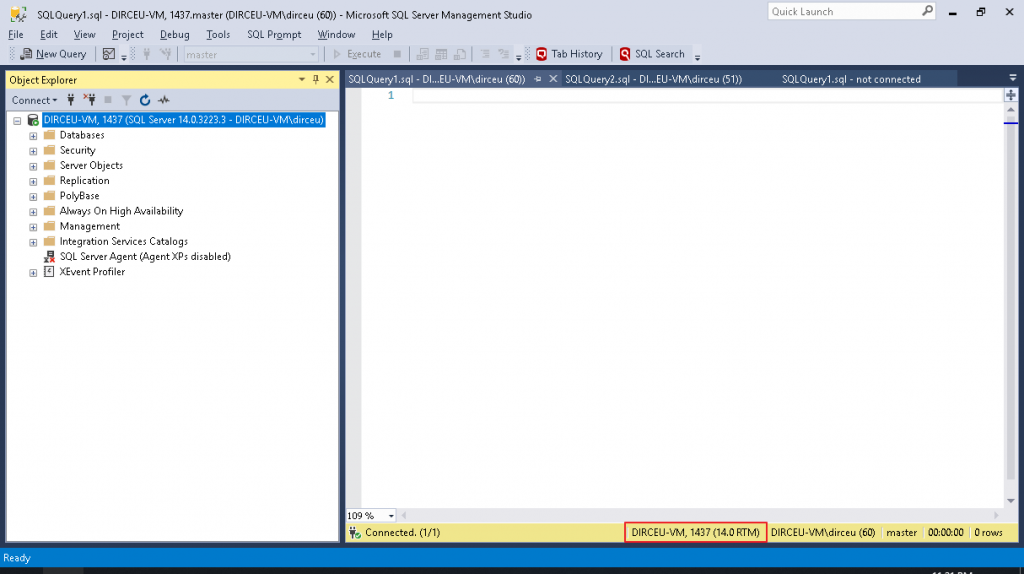Select the SQLQuery1.sql dirceu (60) tab
The image size is (1024, 574).
coord(436,79)
